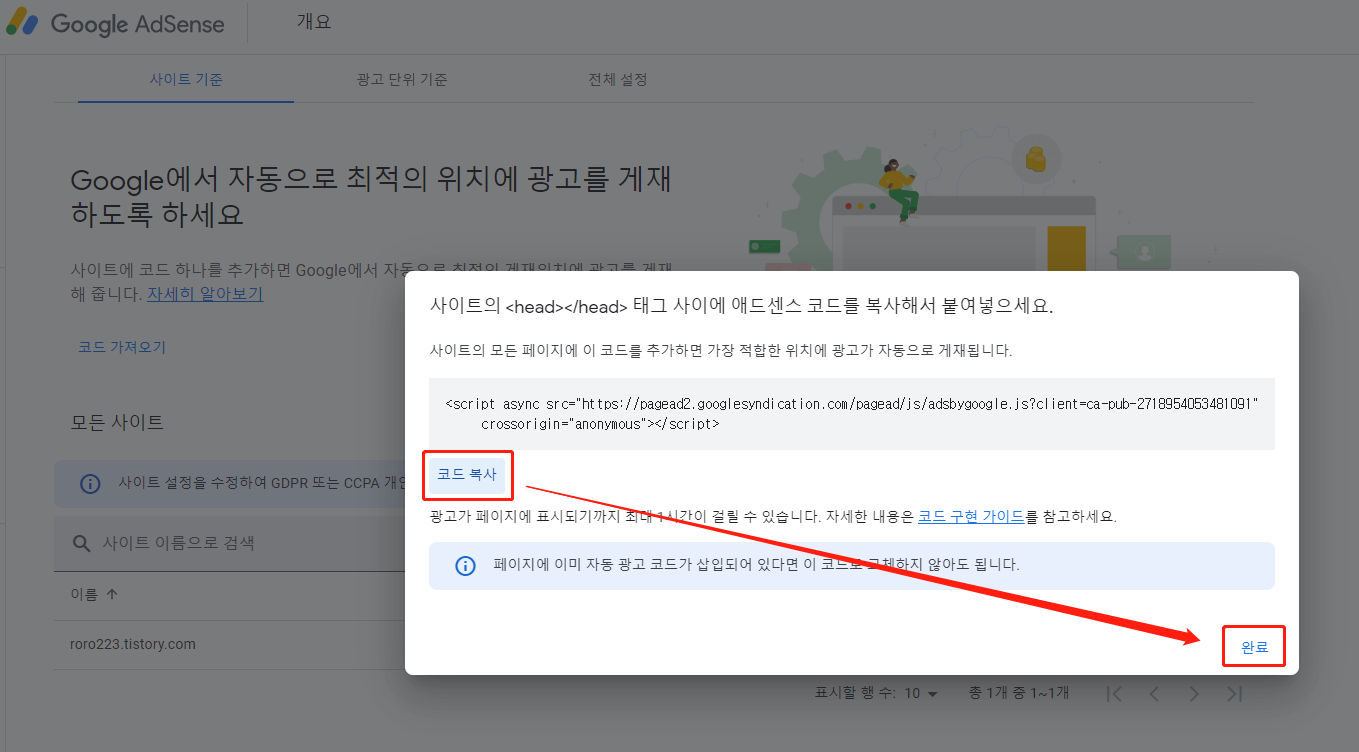Click the 모든 사이트 heading
This screenshot has height=752, width=1359.
coord(117,422)
